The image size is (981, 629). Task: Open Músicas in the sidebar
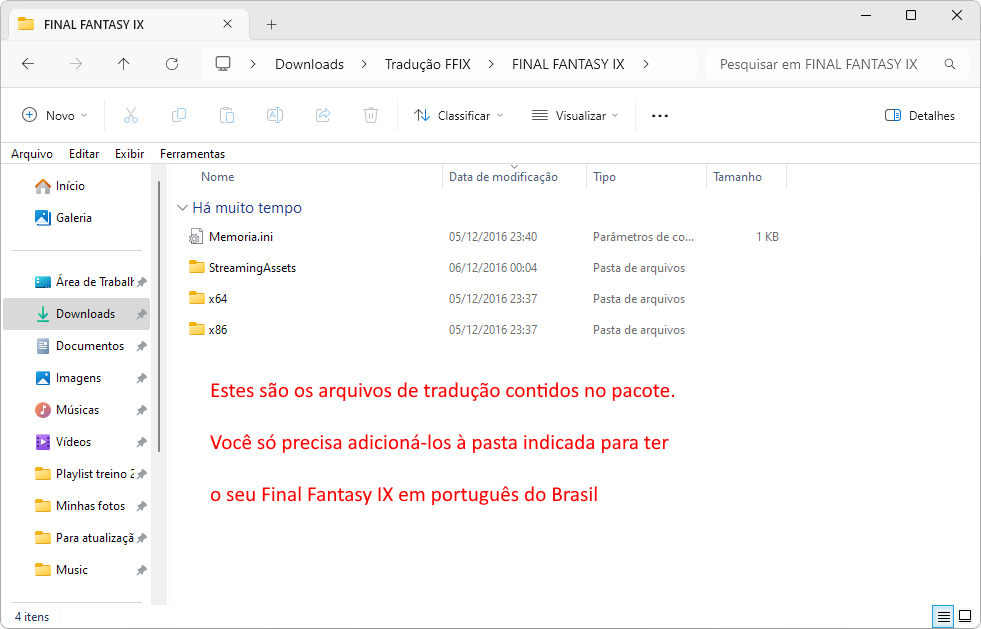coord(68,410)
